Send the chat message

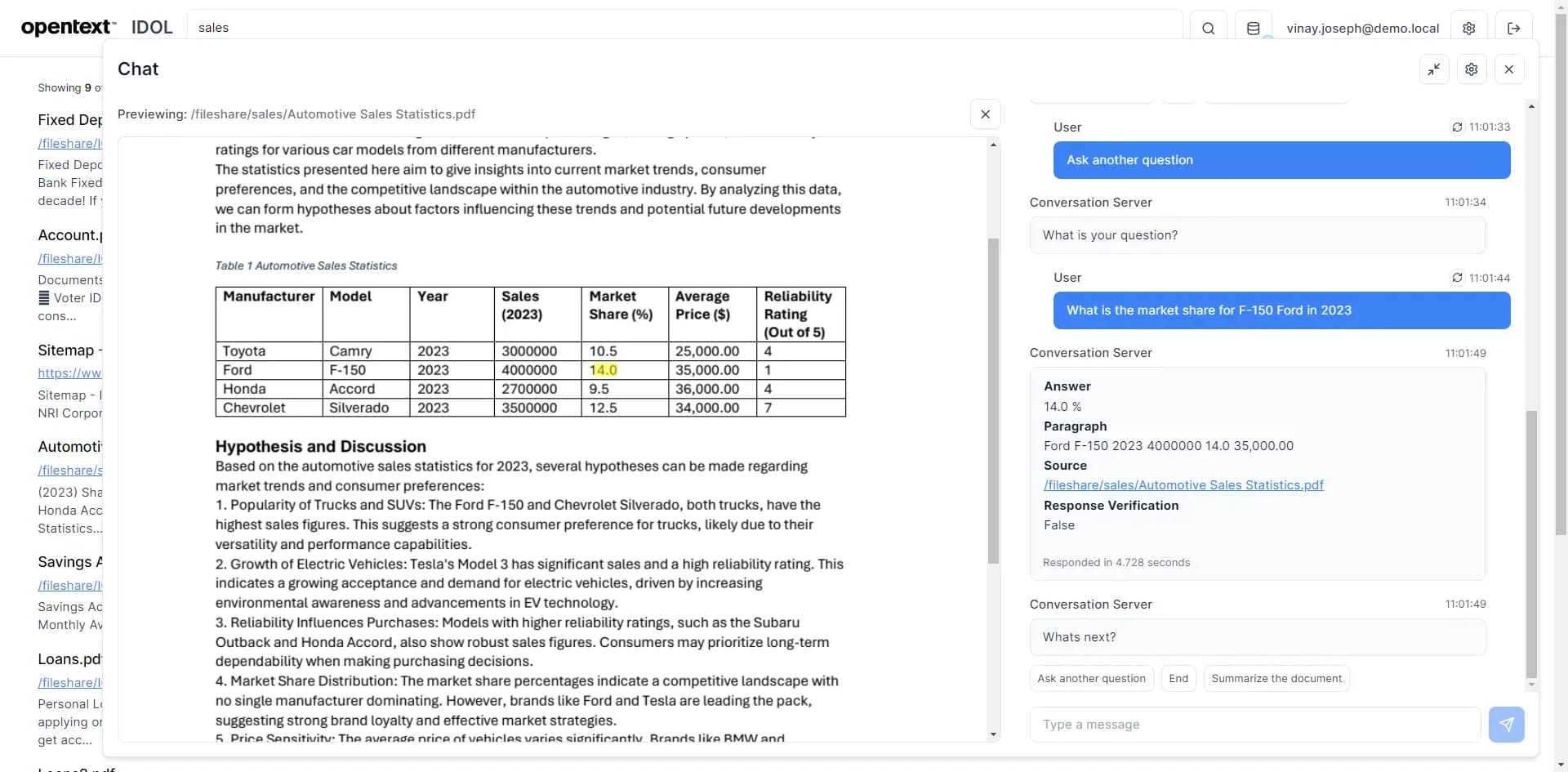[1506, 725]
